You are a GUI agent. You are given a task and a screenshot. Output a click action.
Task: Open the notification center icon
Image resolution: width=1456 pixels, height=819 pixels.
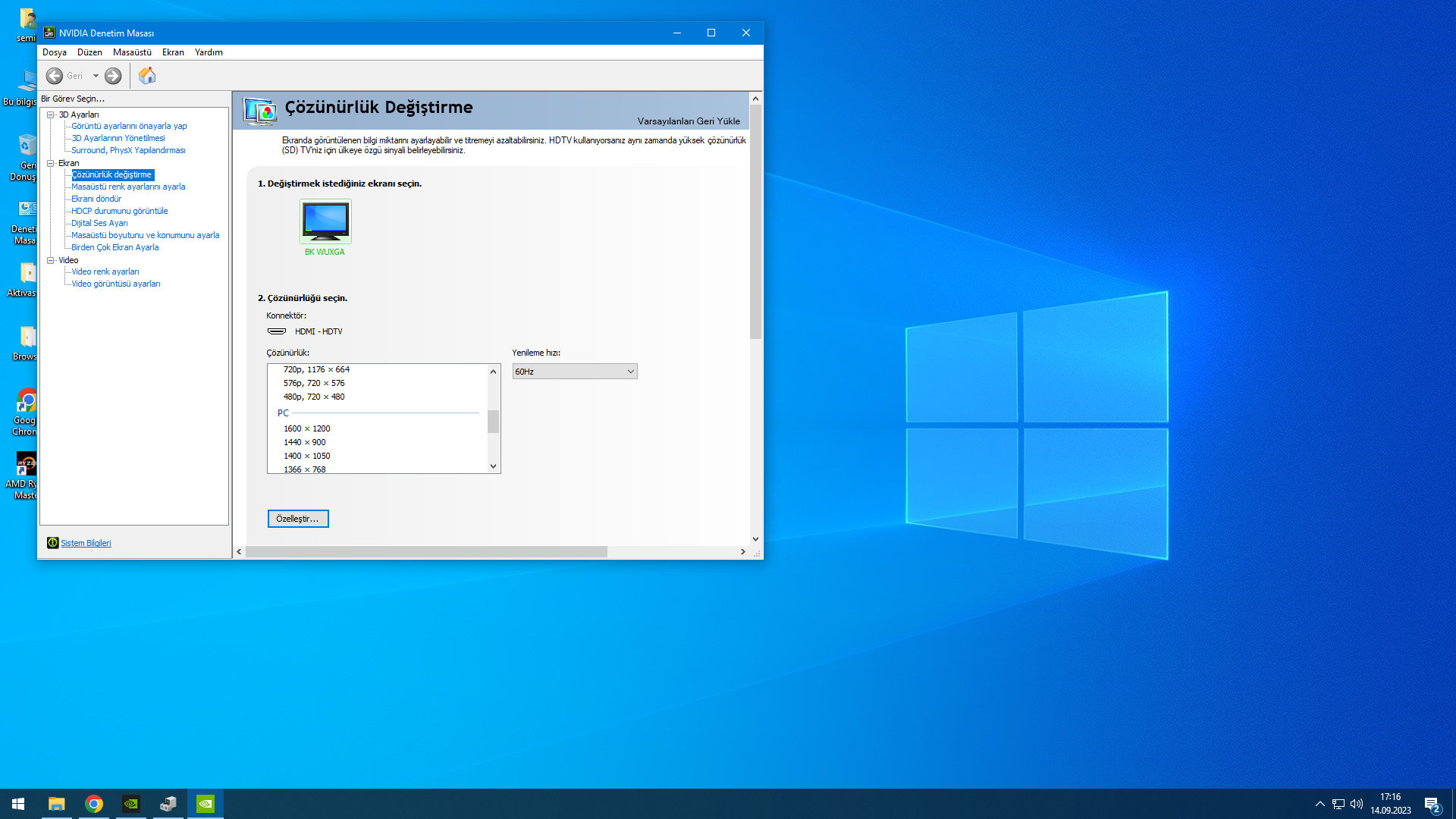click(x=1432, y=805)
